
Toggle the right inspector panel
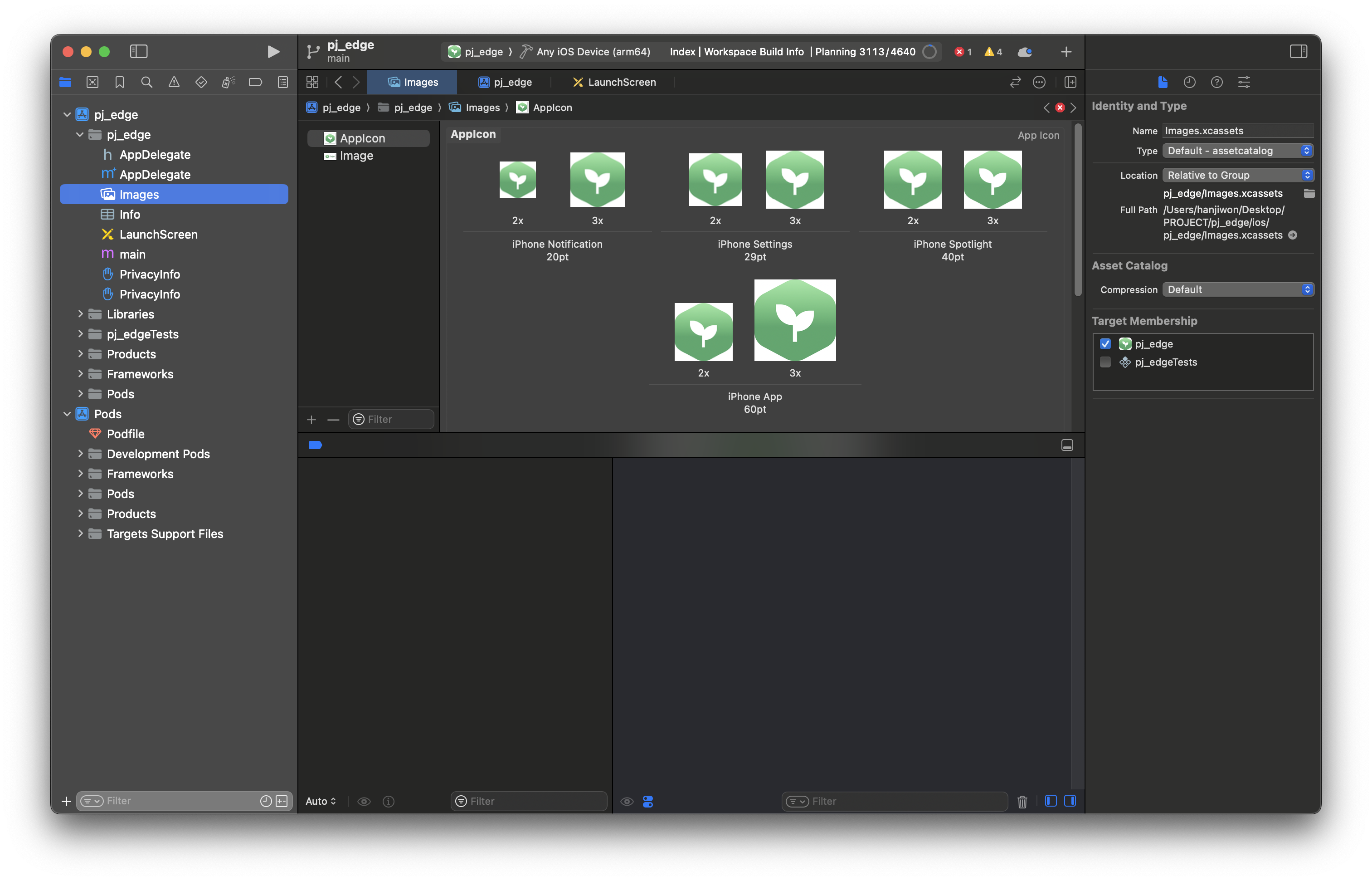pos(1298,51)
